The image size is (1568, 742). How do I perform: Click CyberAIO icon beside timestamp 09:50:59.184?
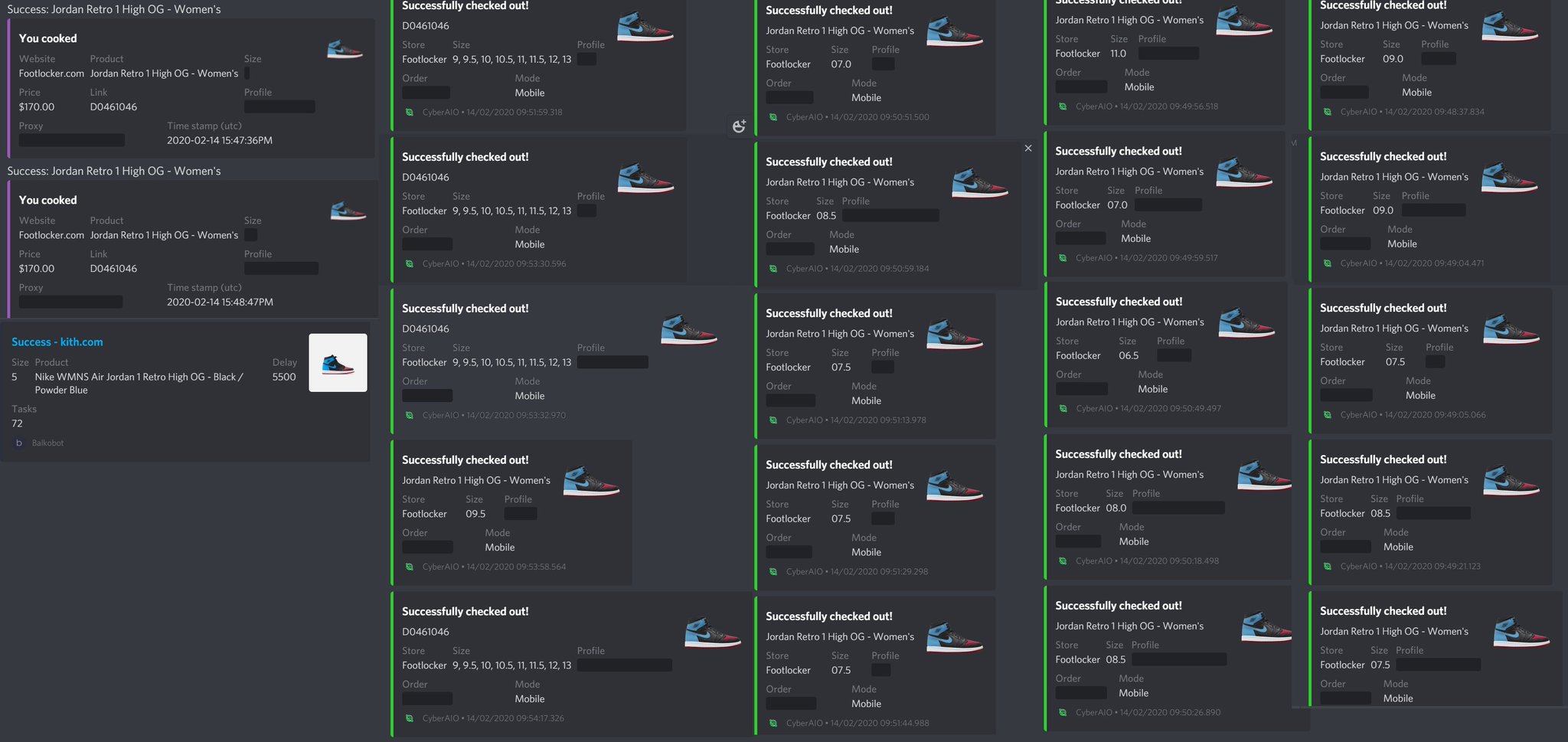773,269
